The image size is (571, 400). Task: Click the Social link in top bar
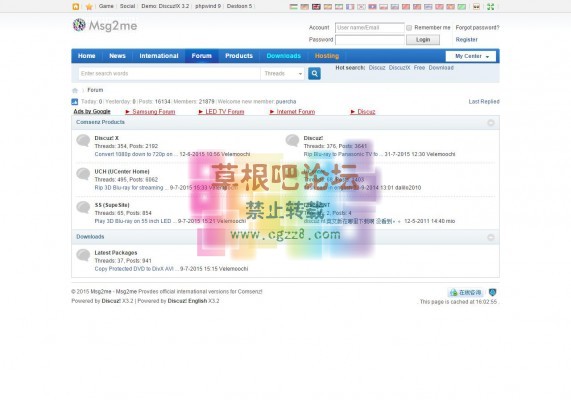click(x=127, y=6)
